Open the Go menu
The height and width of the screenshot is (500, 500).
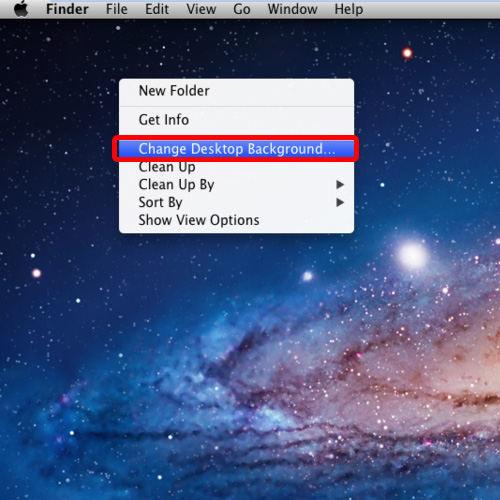(x=242, y=9)
